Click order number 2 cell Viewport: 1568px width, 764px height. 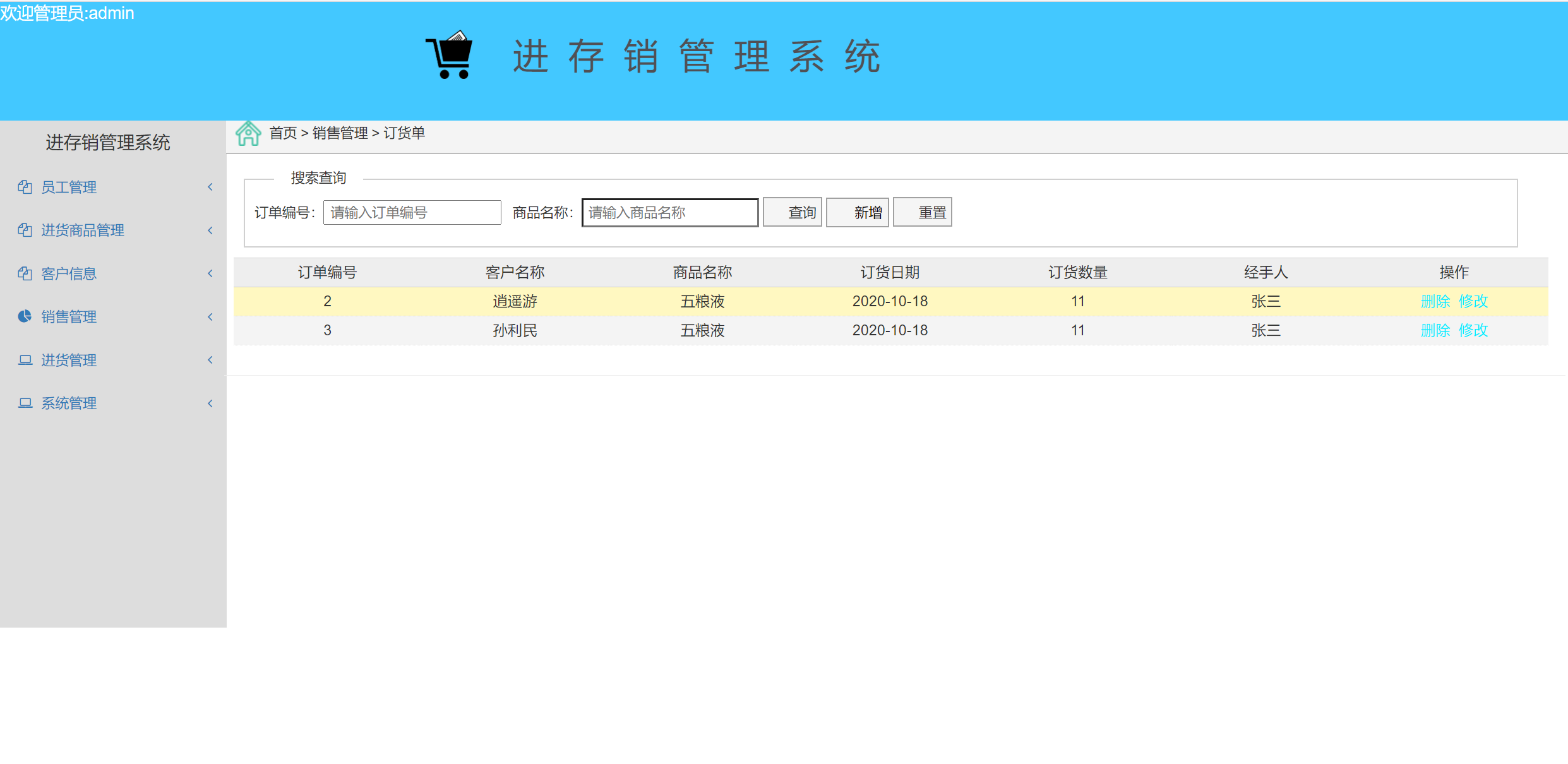tap(327, 301)
